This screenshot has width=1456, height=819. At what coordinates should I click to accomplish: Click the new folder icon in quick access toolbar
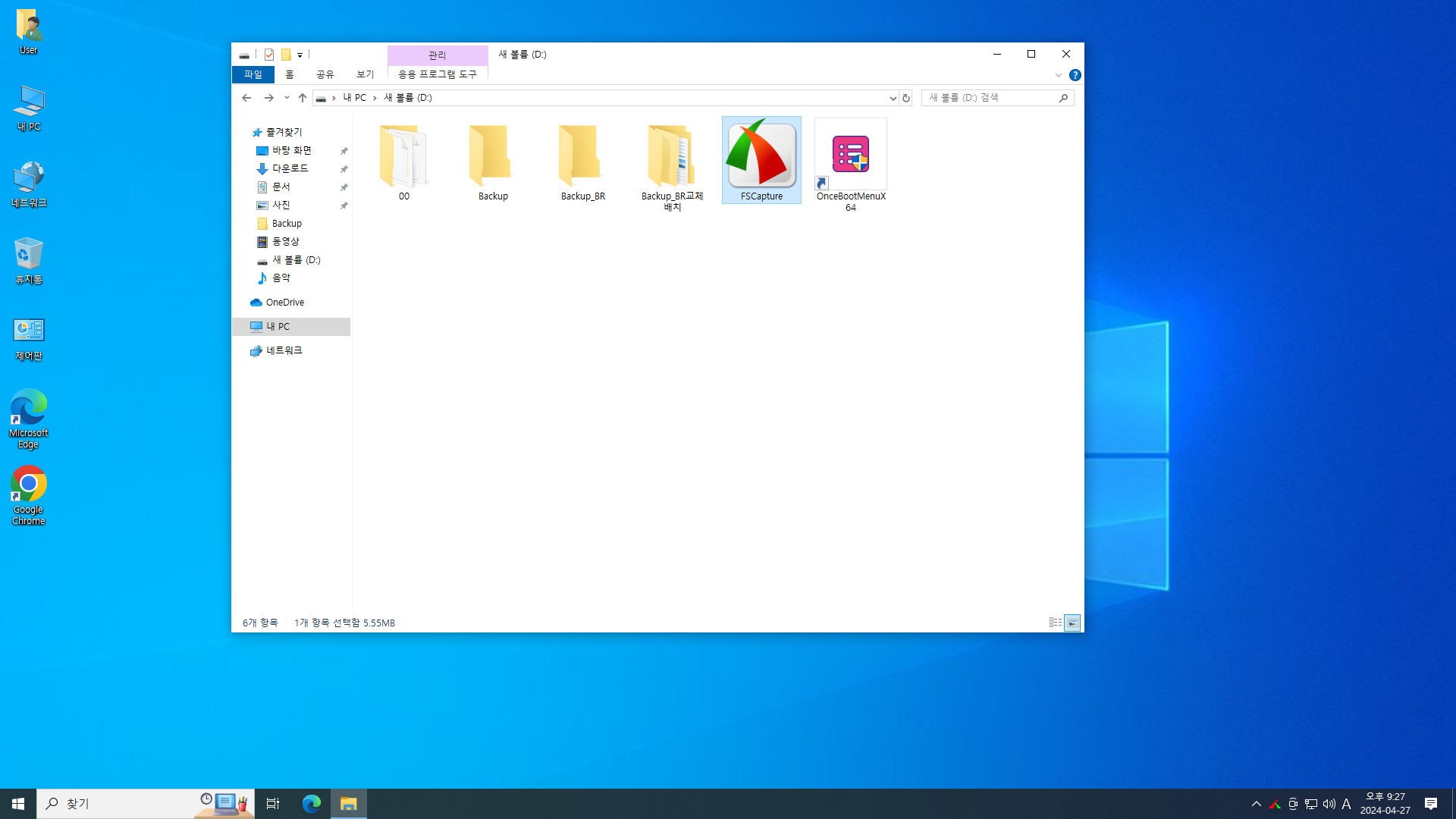(x=286, y=55)
